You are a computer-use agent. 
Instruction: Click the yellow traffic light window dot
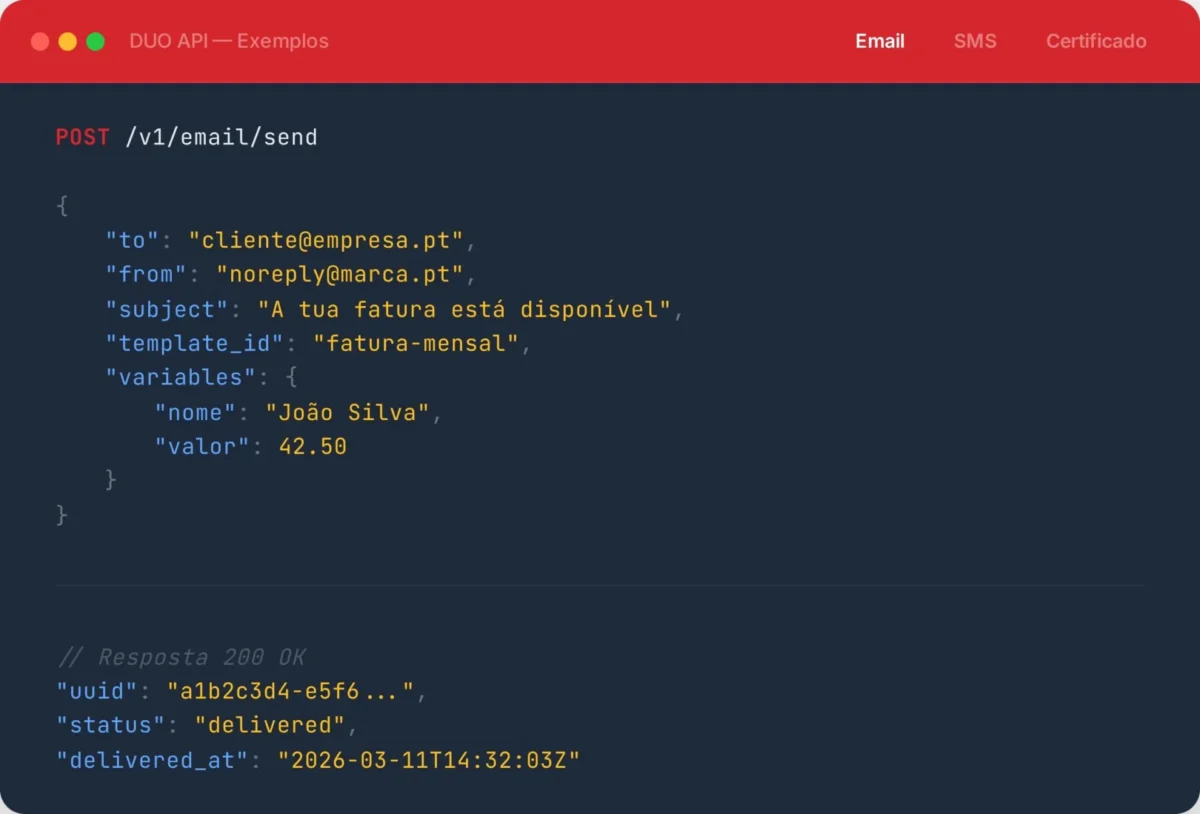click(65, 41)
